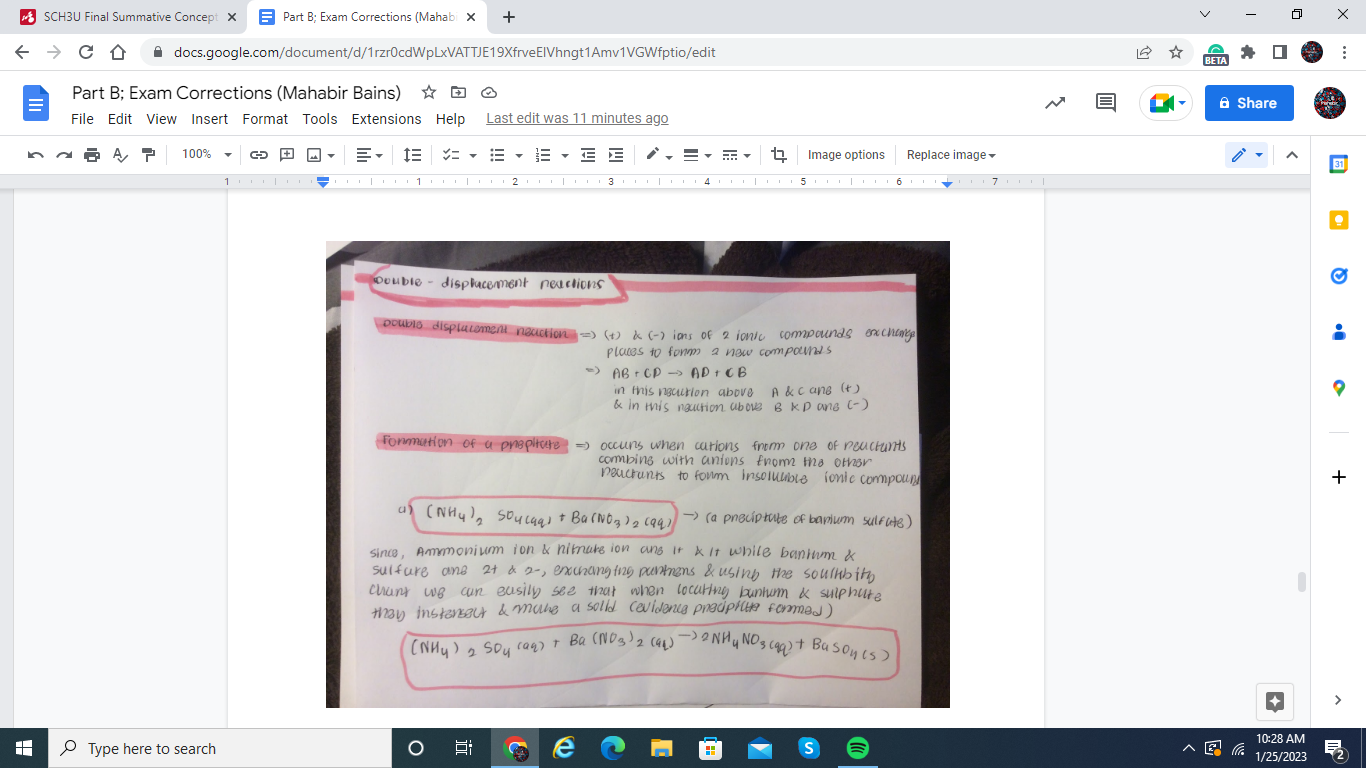Viewport: 1366px width, 768px height.
Task: Open the zoom level dropdown
Action: click(206, 155)
